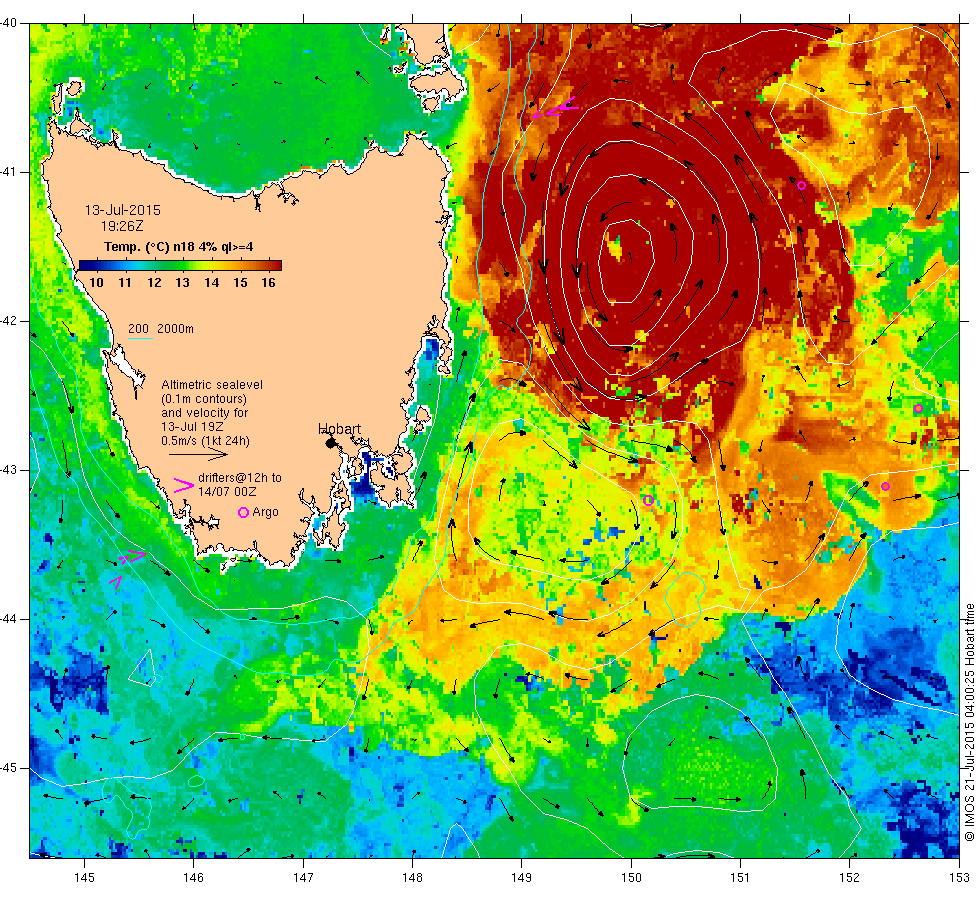Click the '145' longitude axis label
The height and width of the screenshot is (900, 980).
[x=84, y=878]
